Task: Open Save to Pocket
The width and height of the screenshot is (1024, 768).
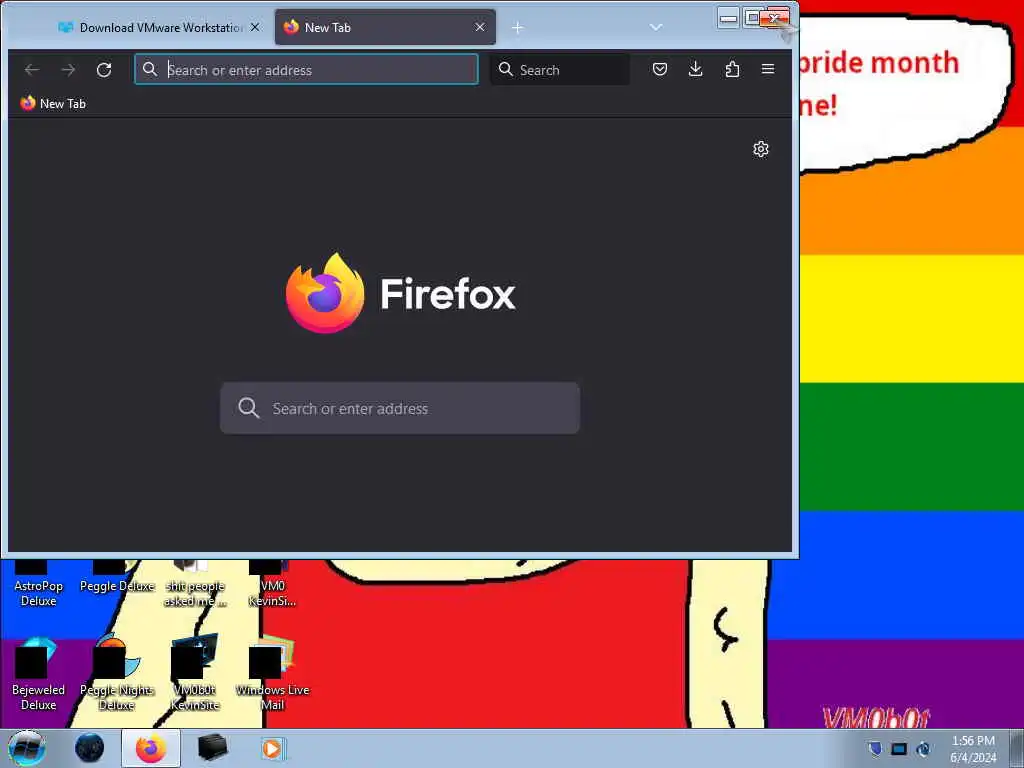Action: tap(660, 69)
